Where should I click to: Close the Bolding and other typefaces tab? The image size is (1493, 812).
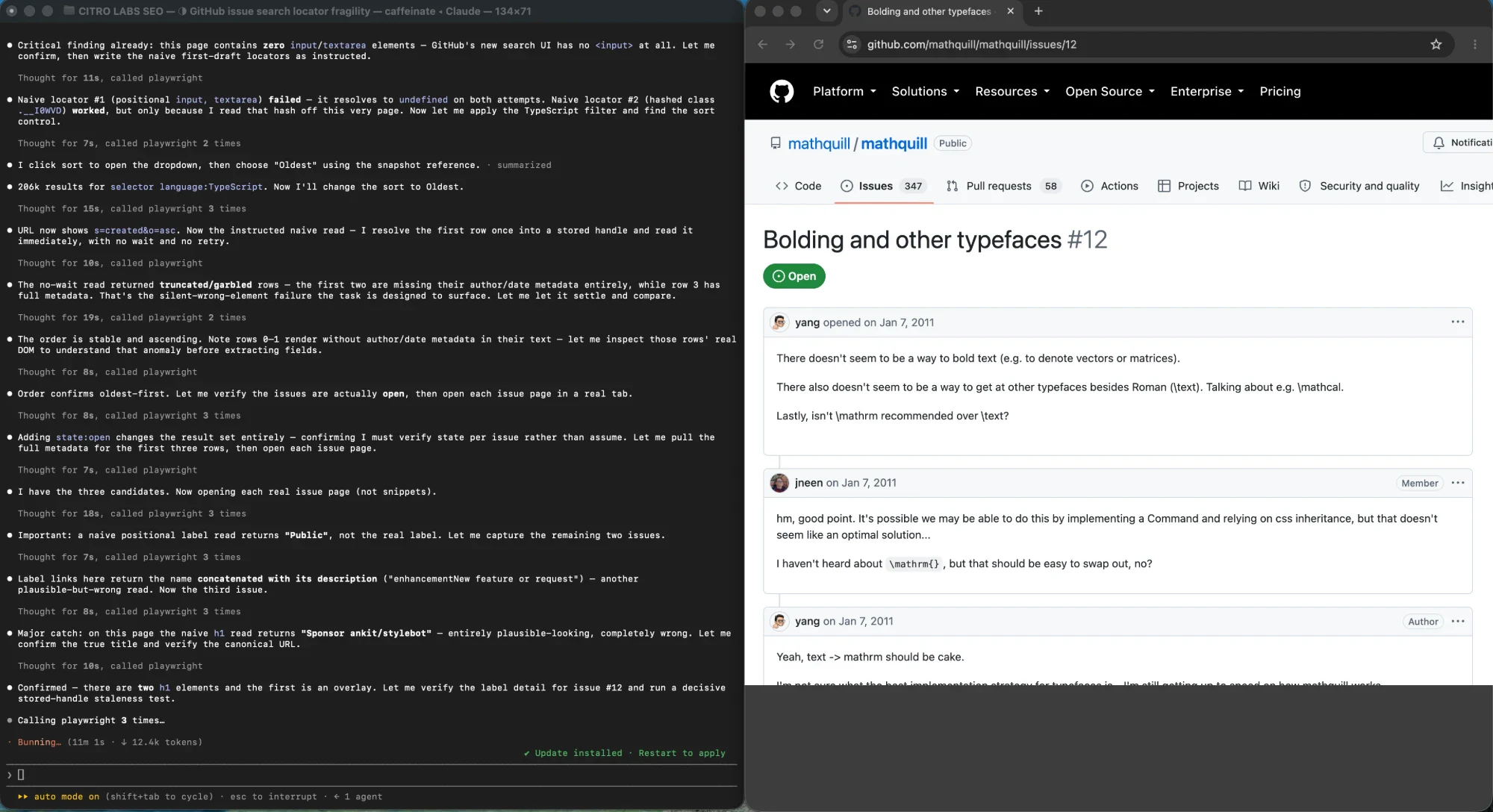(x=1010, y=11)
